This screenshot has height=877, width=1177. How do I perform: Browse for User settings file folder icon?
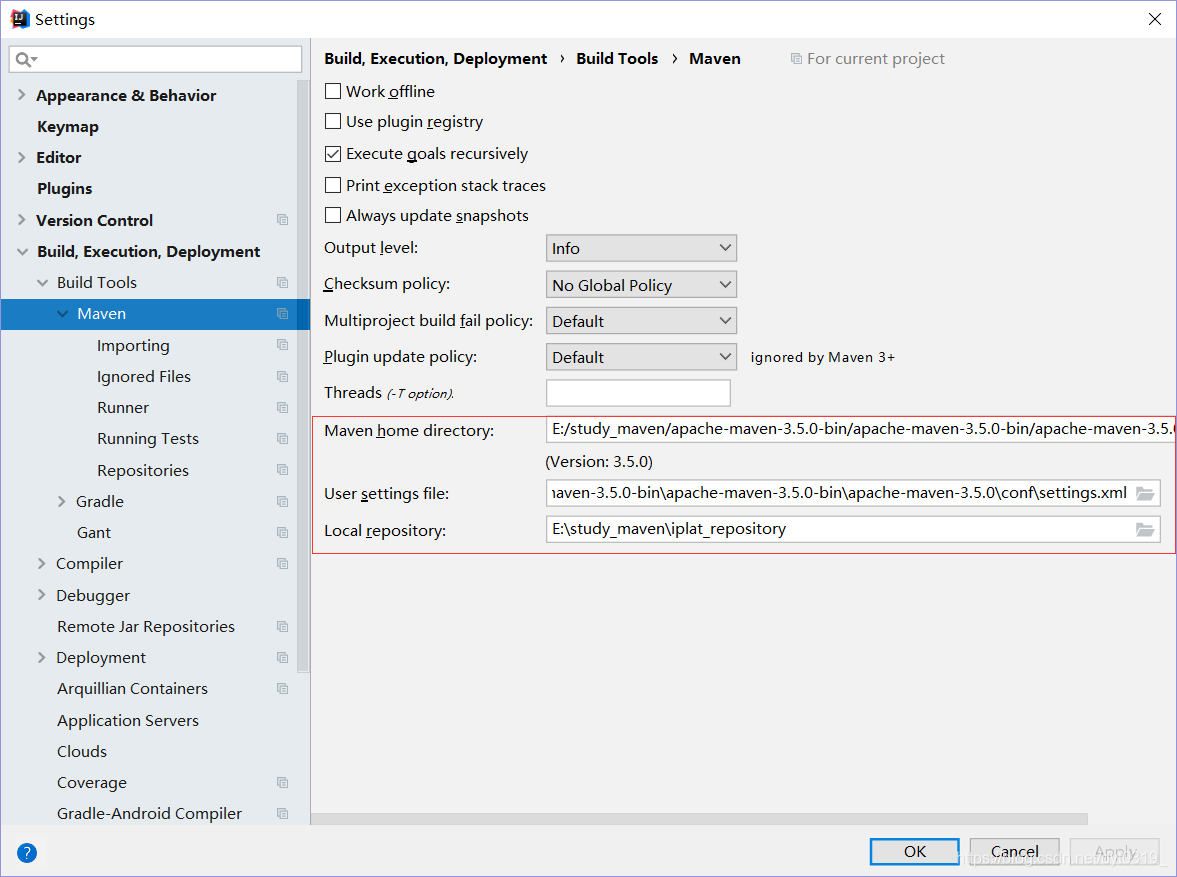click(1145, 493)
